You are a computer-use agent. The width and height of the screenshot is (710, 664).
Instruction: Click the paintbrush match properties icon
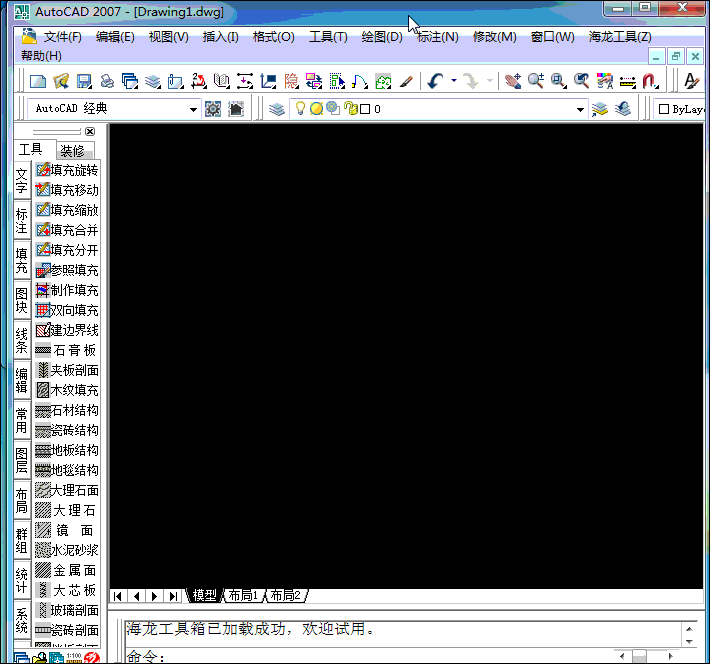[406, 82]
